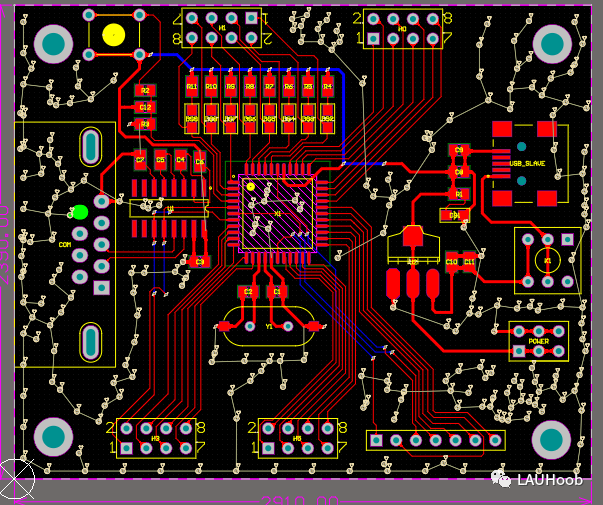Select LED footprint DS2
The width and height of the screenshot is (603, 505).
[x=327, y=118]
